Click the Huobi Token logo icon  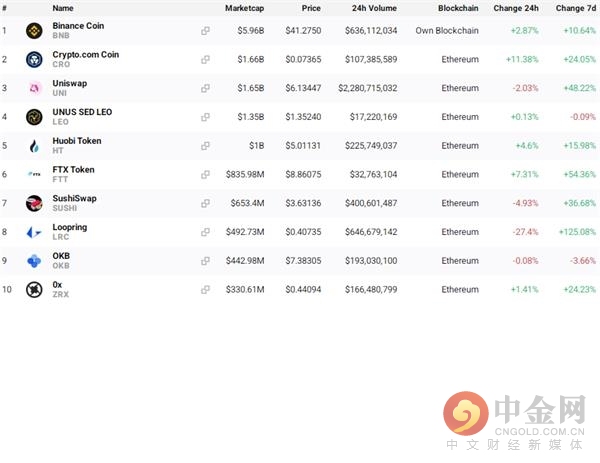pos(34,146)
